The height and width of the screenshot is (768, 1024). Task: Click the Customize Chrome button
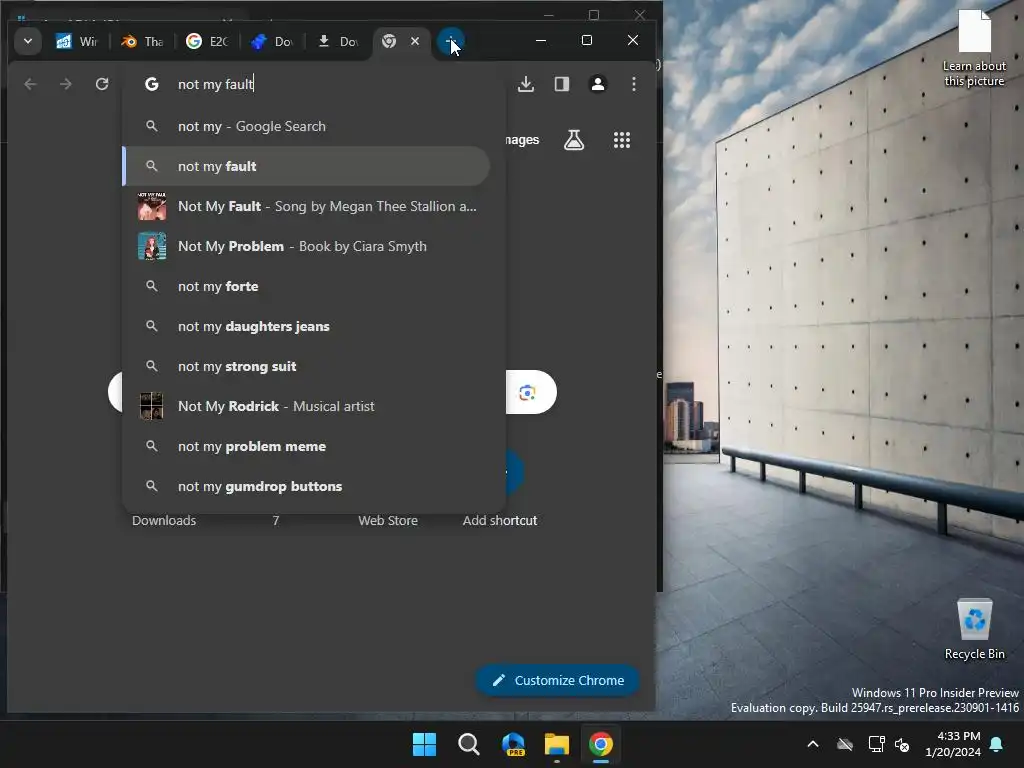click(557, 680)
